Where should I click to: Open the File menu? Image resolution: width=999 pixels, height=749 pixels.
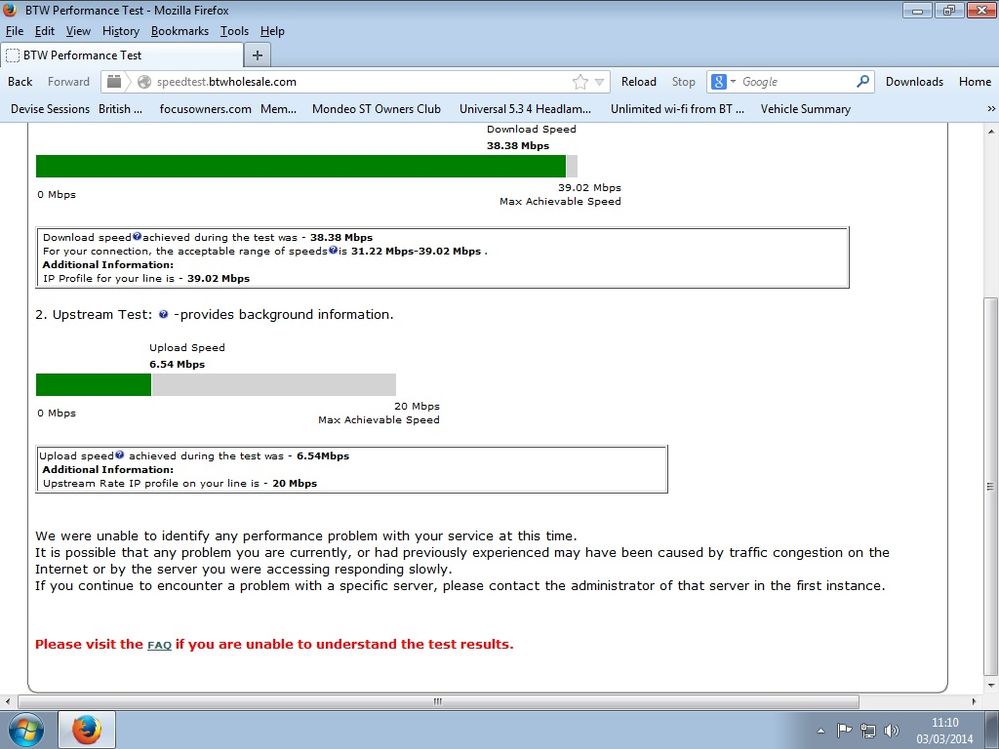[x=14, y=31]
